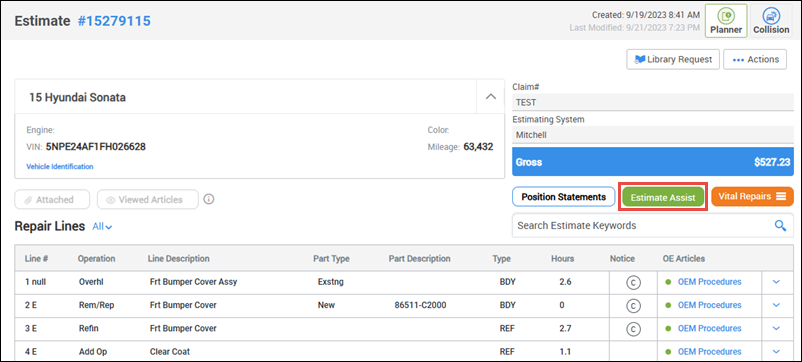This screenshot has height=362, width=802.
Task: Click the notice C icon for line 3 E
Action: click(633, 329)
